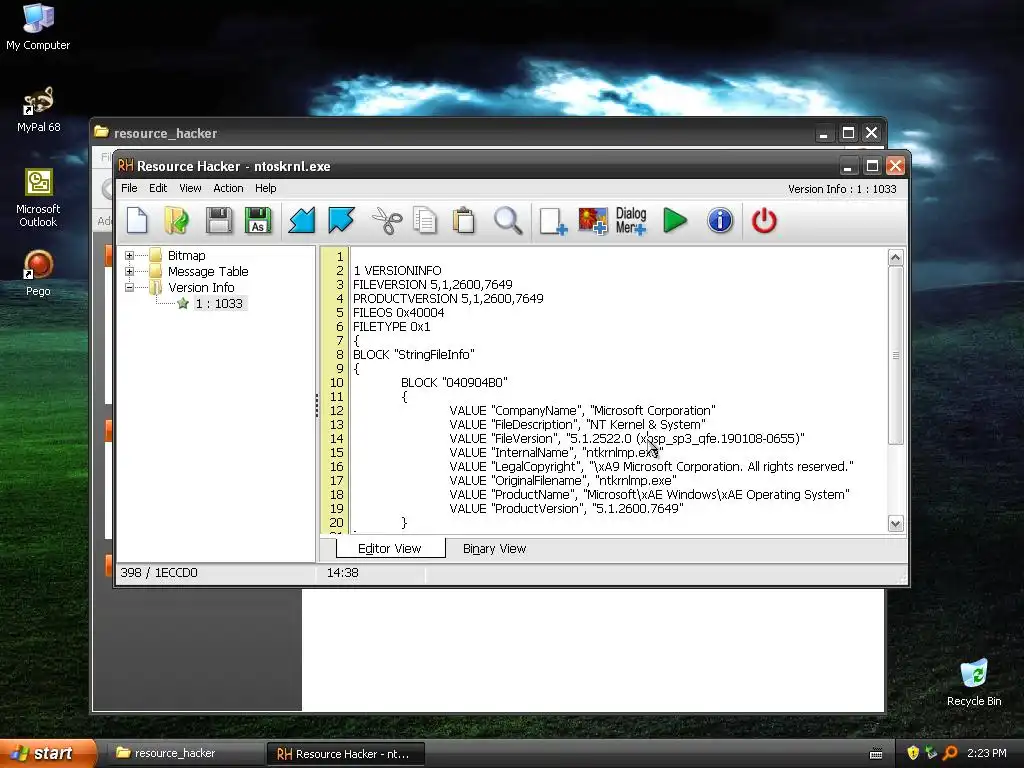Click the BLOCK "StringFileInfo" line

[x=413, y=355]
